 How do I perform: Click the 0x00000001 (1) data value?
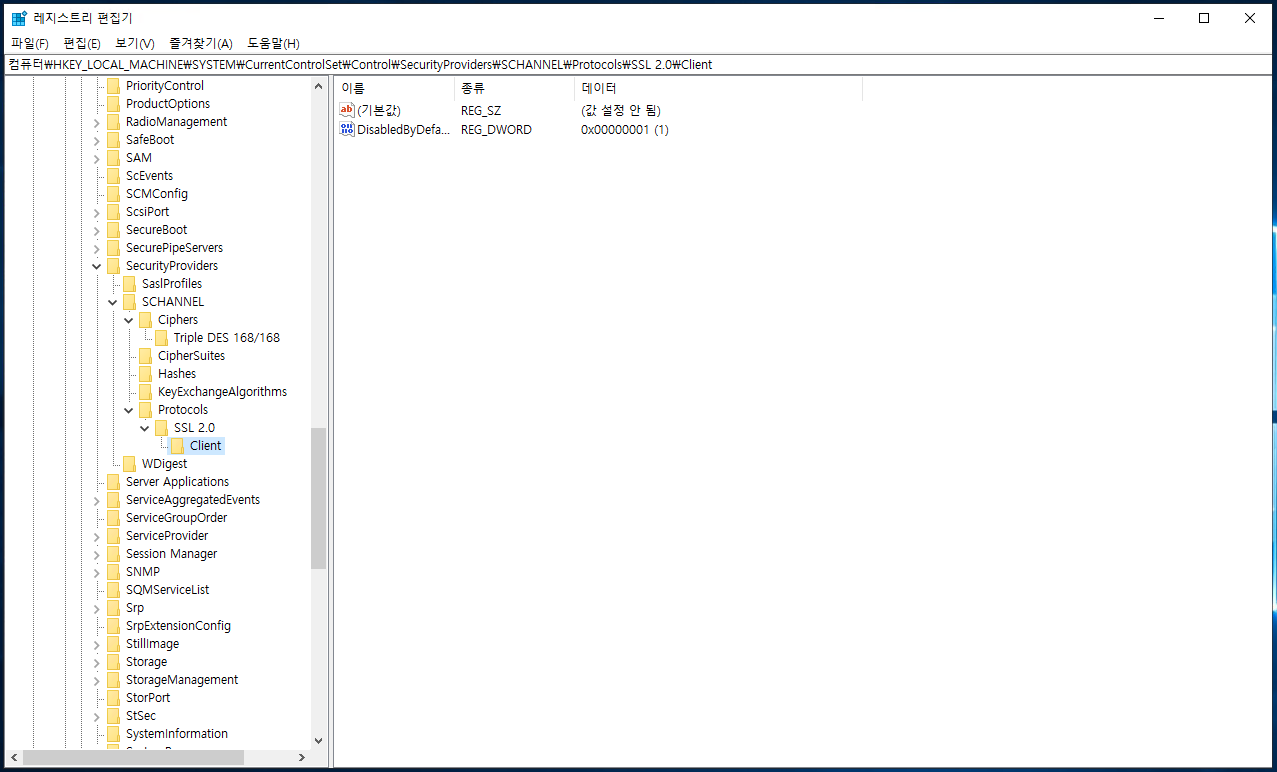(625, 130)
